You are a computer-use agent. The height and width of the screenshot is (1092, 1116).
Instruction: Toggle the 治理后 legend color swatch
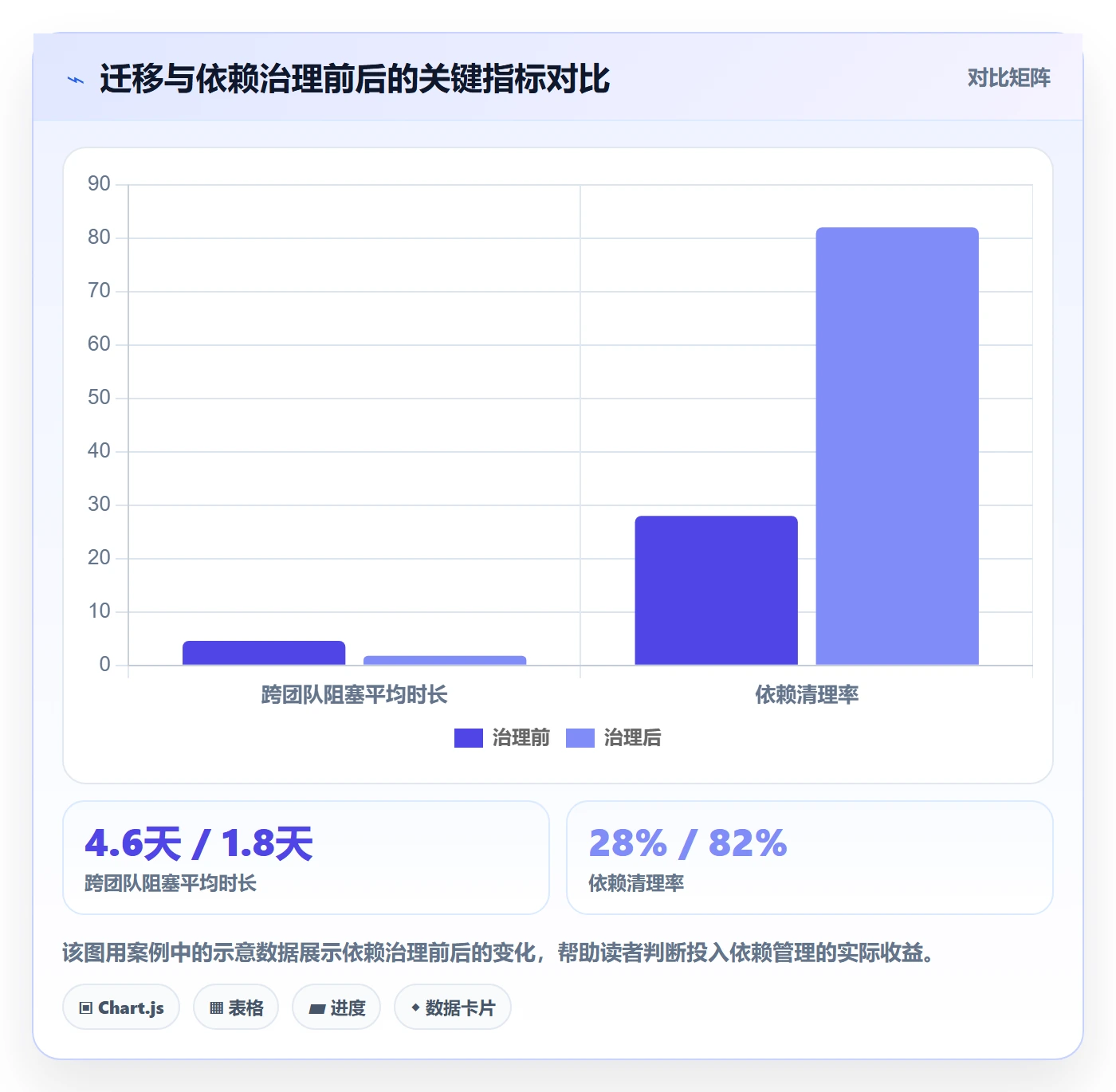coord(580,738)
